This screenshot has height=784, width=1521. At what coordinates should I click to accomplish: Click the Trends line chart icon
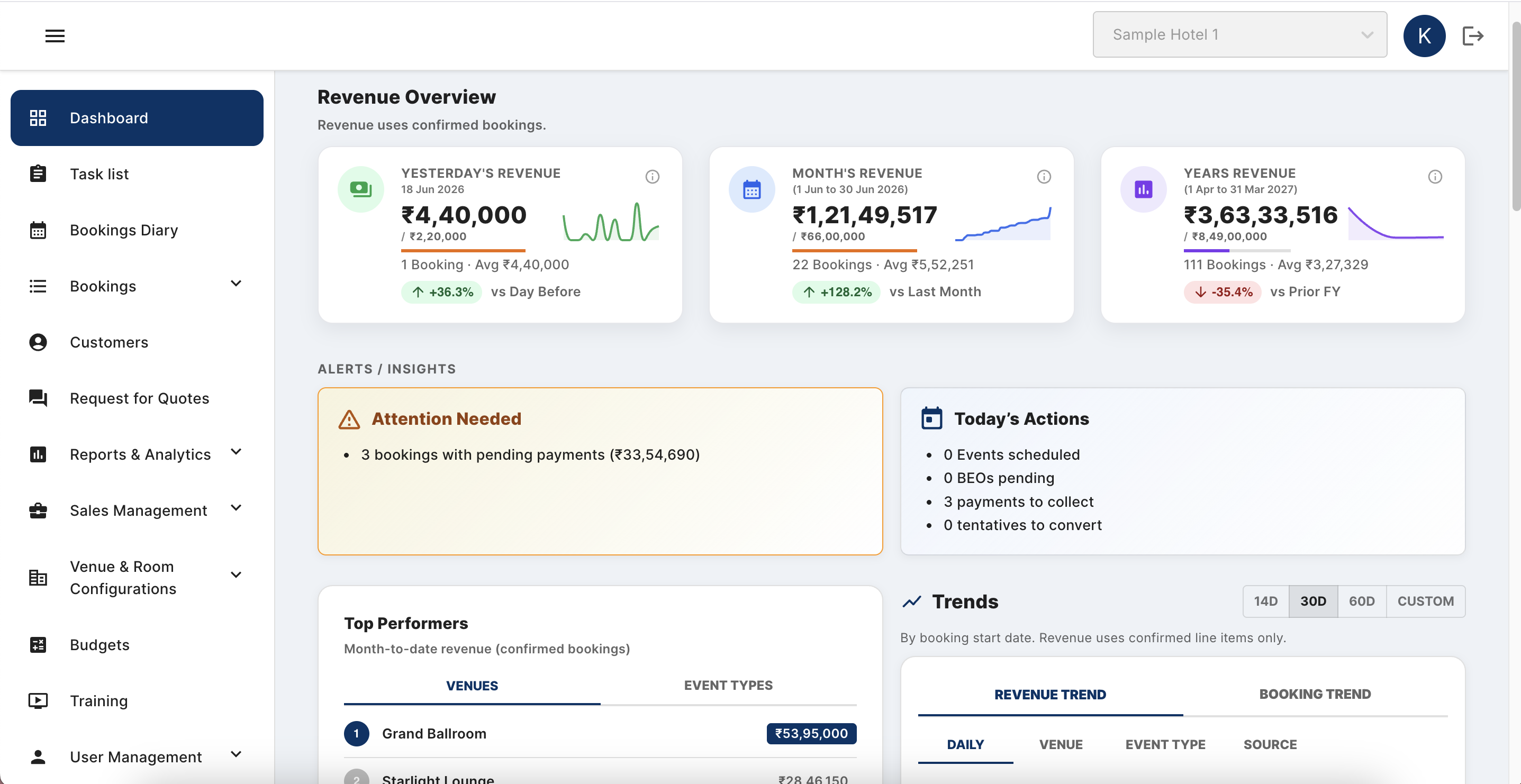point(912,601)
